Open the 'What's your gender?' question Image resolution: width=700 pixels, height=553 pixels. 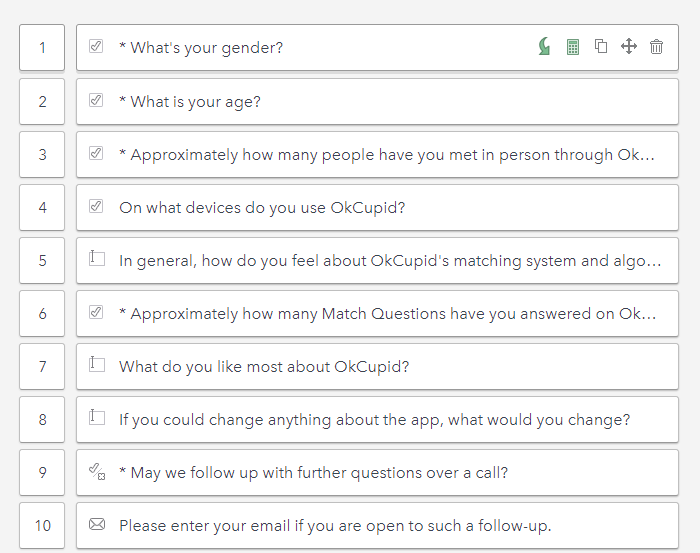(377, 47)
